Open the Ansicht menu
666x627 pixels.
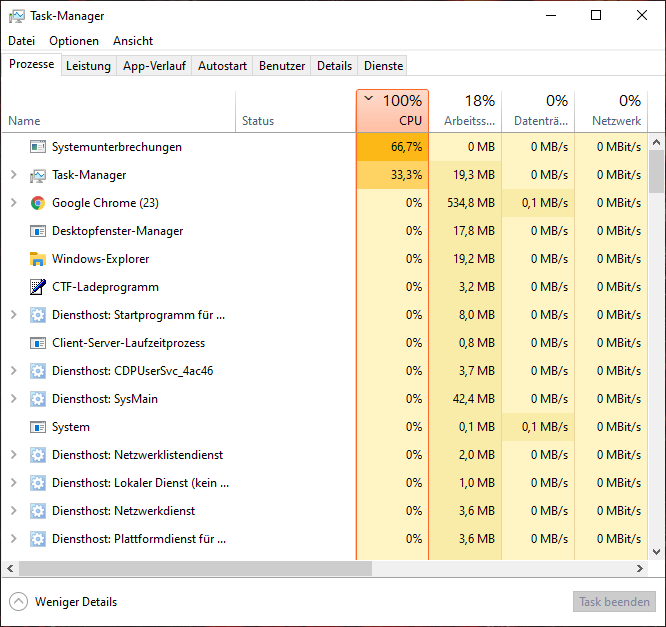tap(133, 41)
